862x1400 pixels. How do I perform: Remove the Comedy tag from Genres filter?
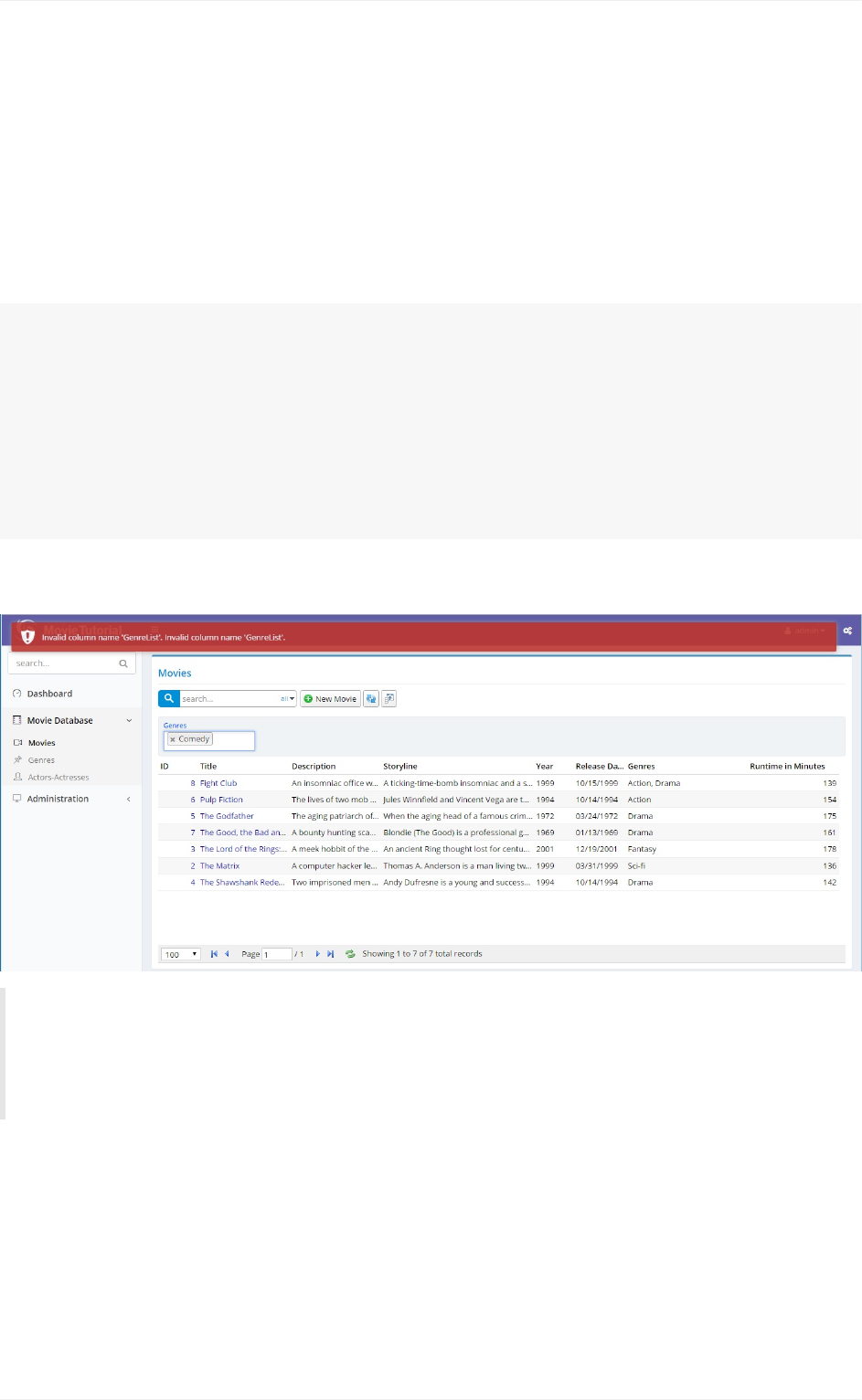[173, 739]
